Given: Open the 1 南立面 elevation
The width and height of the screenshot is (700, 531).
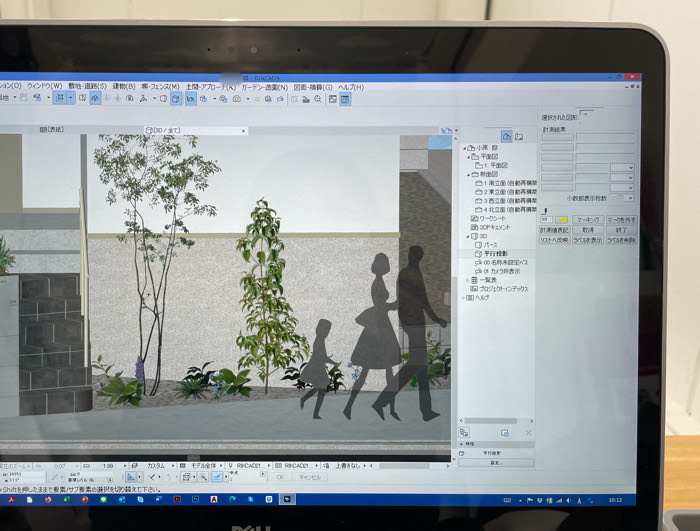Looking at the screenshot, I should point(506,183).
